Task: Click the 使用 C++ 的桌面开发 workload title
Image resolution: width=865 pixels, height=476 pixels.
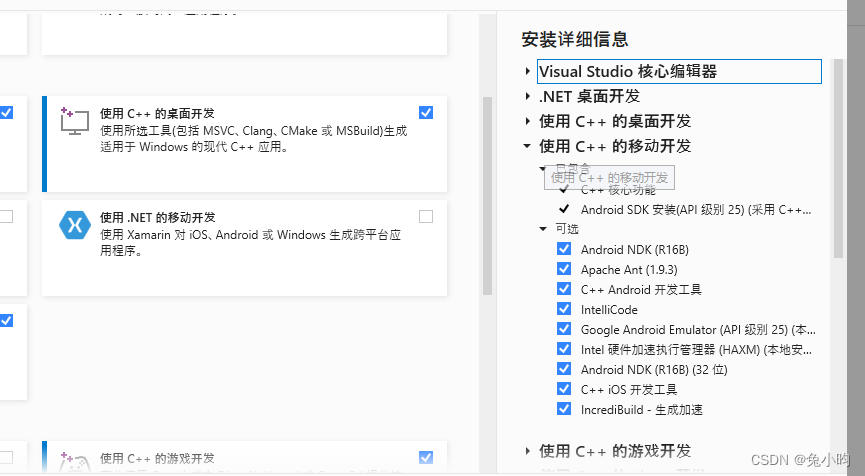Action: click(x=157, y=113)
